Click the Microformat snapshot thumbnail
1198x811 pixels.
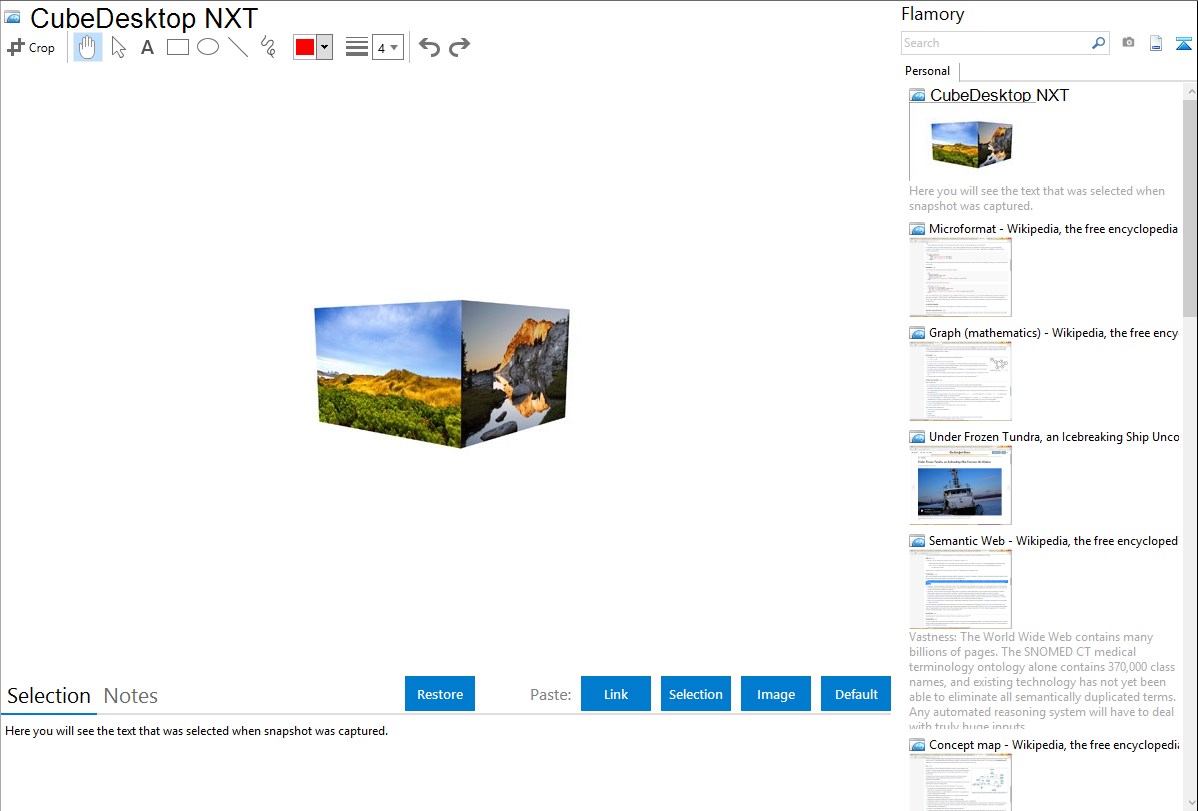[x=960, y=277]
